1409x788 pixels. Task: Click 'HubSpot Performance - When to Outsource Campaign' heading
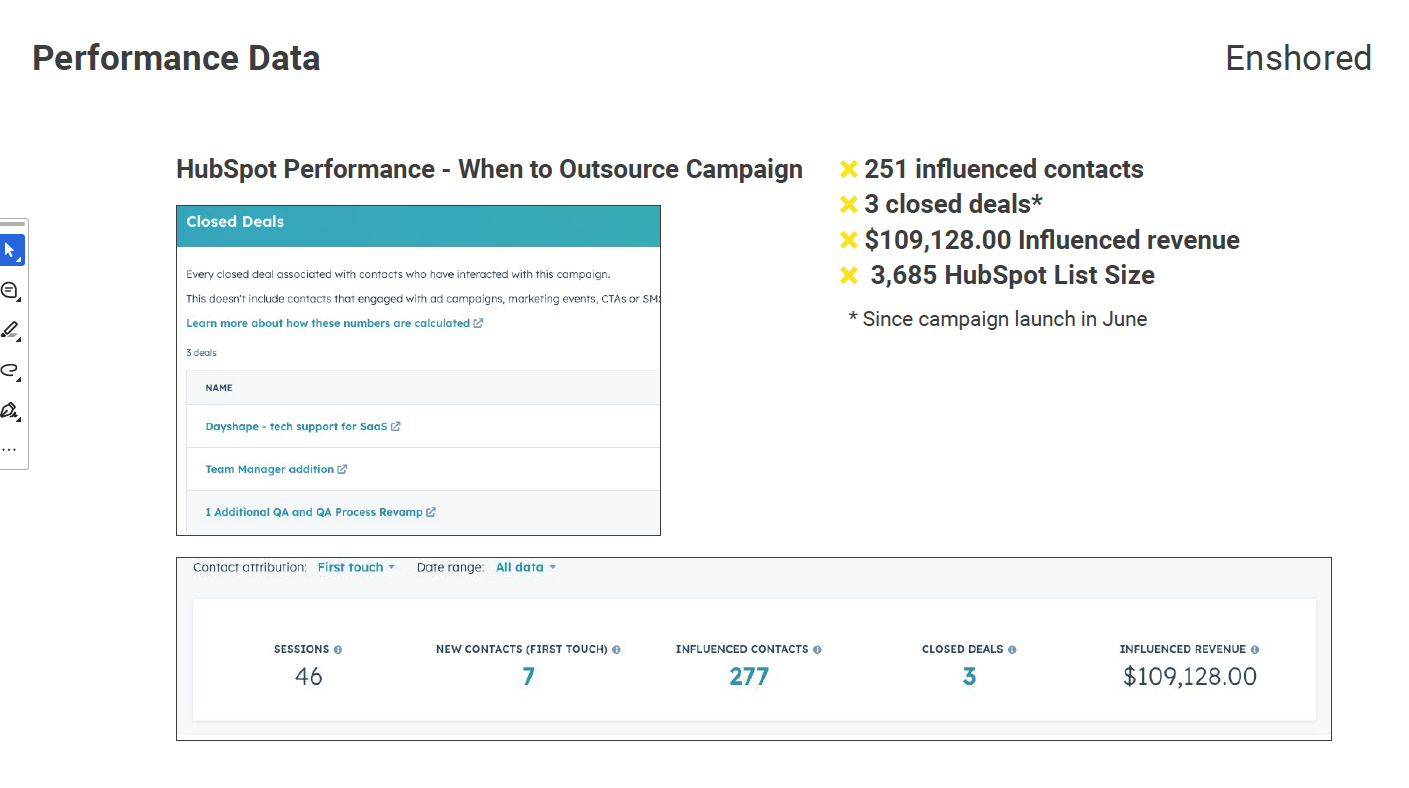pyautogui.click(x=489, y=169)
